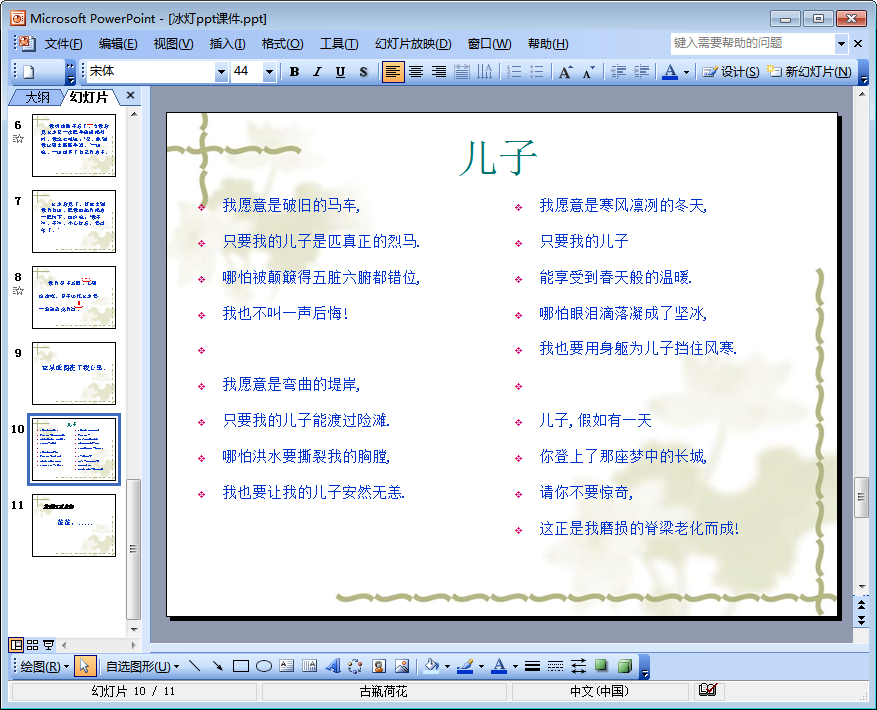Open the Design pane
This screenshot has width=877, height=710.
point(730,72)
